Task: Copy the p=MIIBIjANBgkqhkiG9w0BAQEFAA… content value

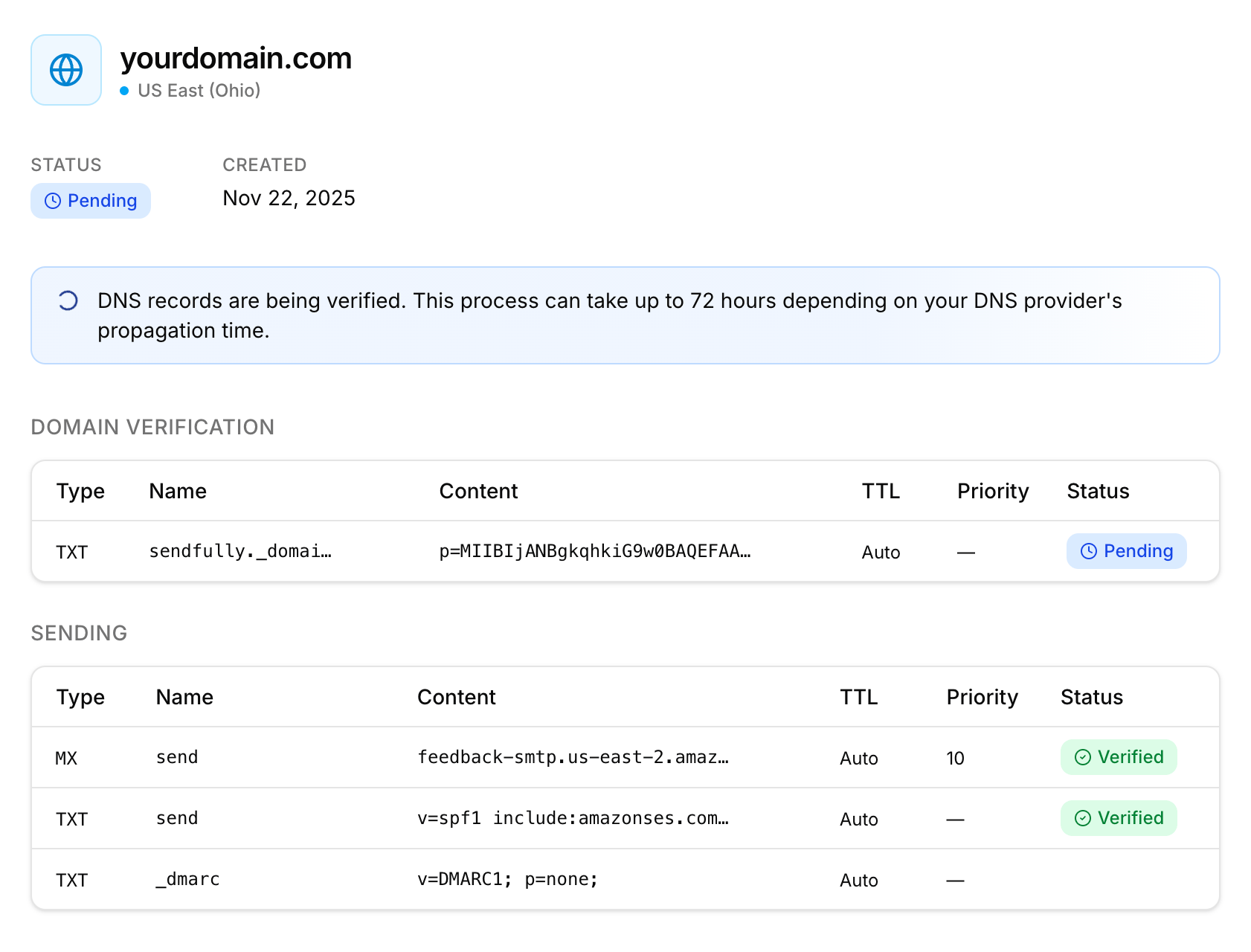Action: pos(594,551)
